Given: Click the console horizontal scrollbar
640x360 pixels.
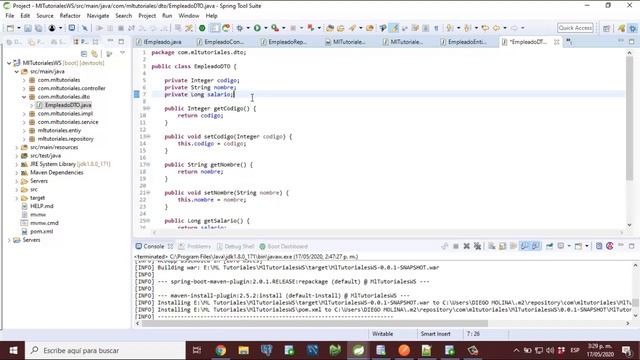Looking at the screenshot, I should [x=314, y=323].
